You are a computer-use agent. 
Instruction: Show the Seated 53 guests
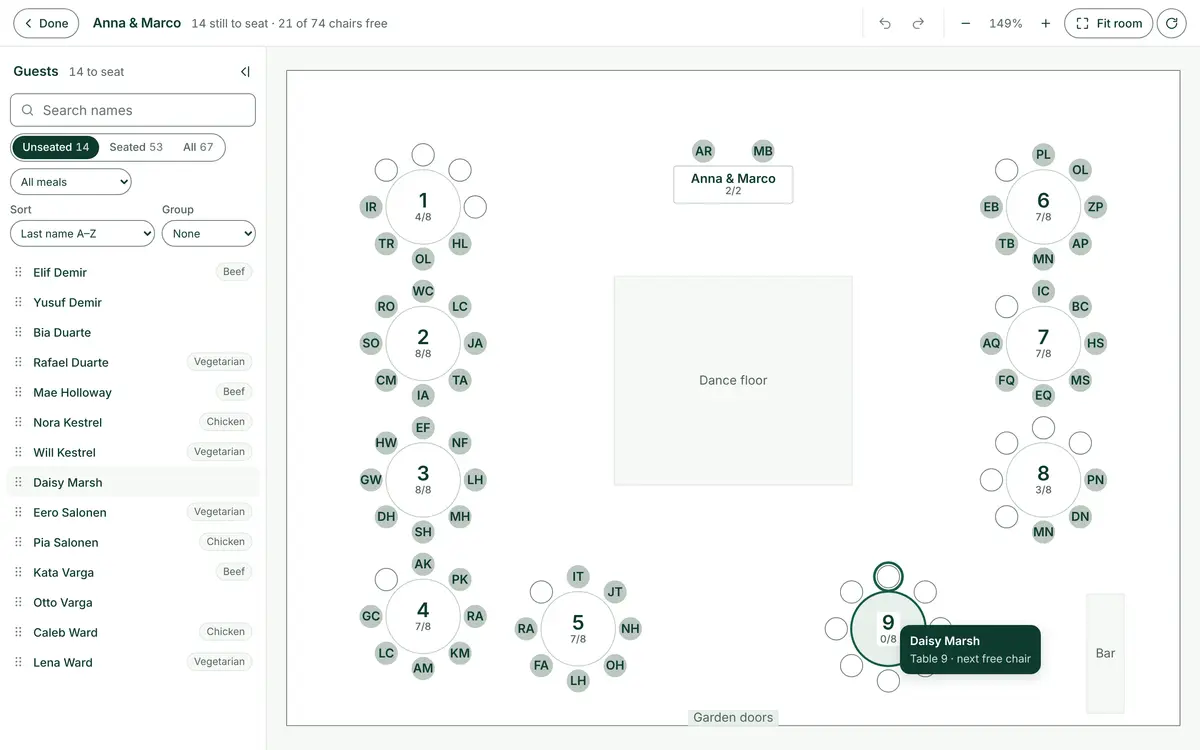click(x=136, y=147)
